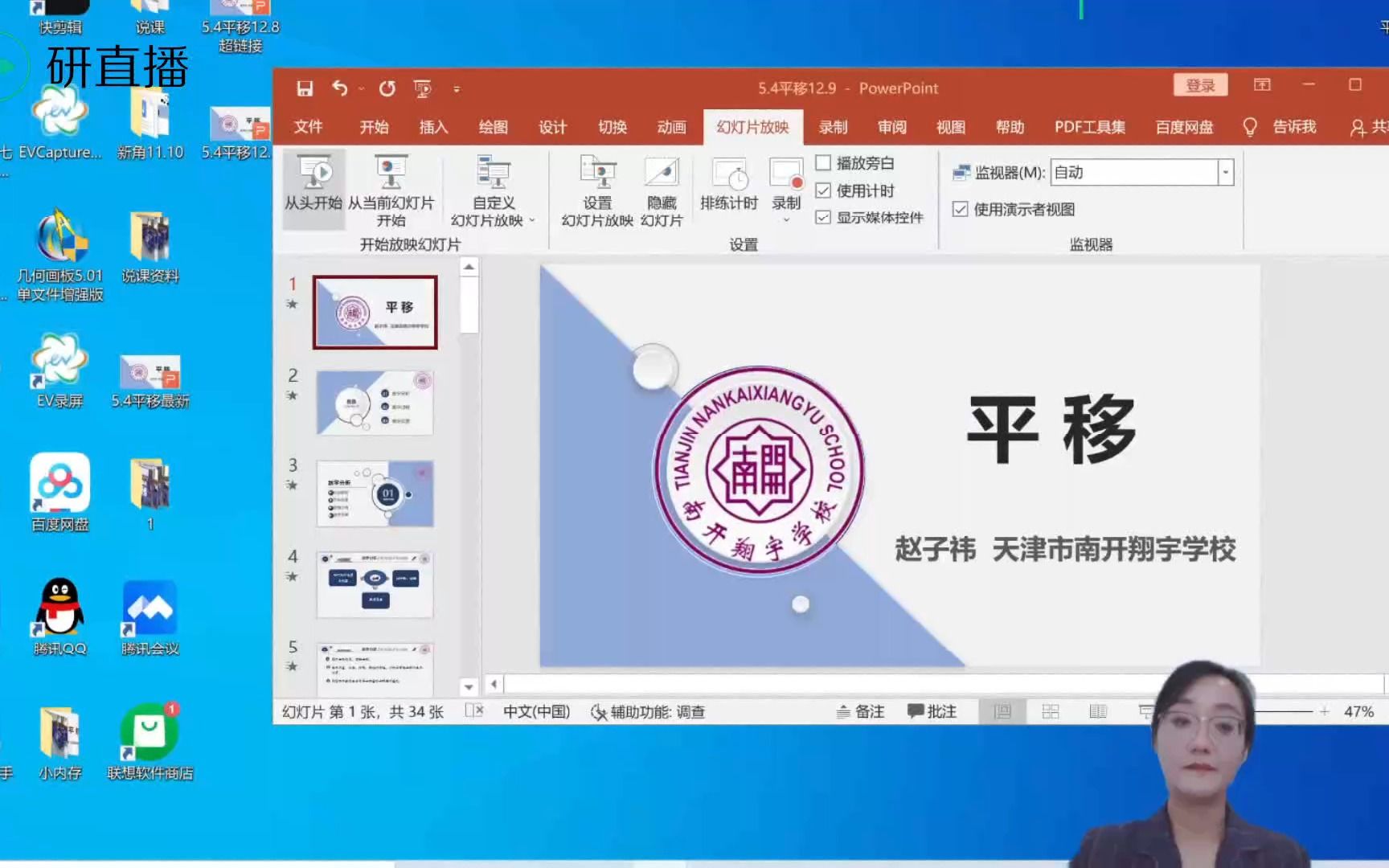Switch to Reading view icon
This screenshot has height=868, width=1389.
click(x=1098, y=711)
